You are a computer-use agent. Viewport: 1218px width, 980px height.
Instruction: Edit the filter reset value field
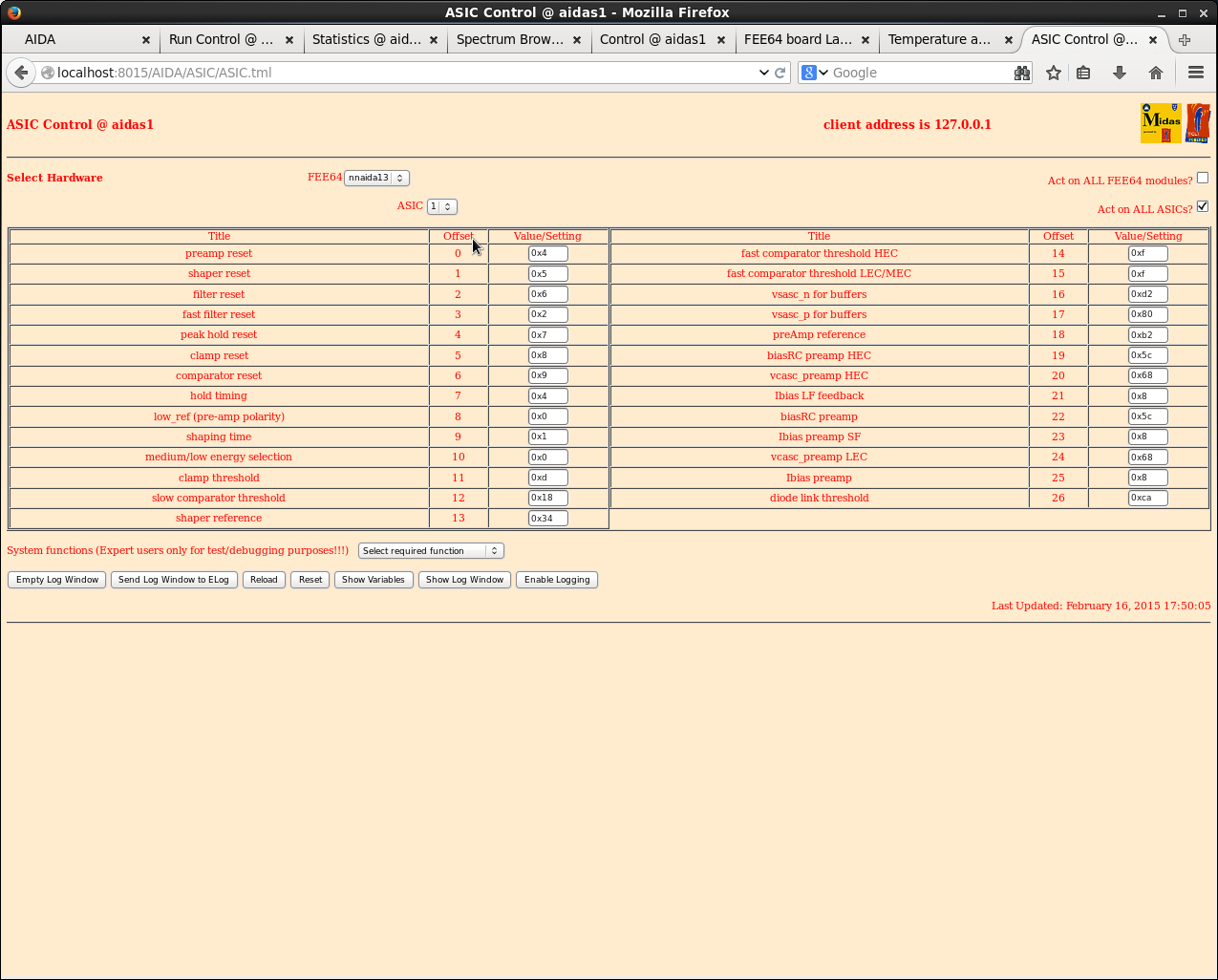pos(547,294)
